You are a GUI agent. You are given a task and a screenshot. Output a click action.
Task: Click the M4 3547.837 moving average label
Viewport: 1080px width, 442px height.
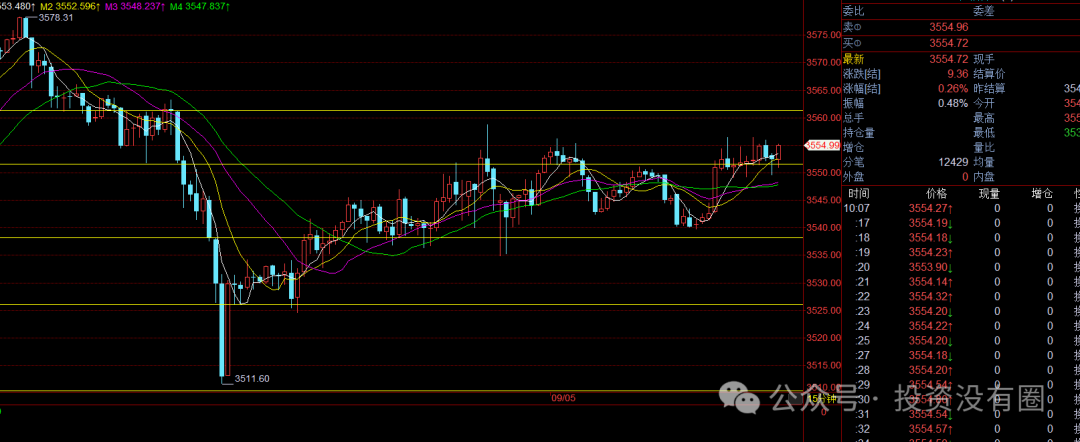point(200,6)
